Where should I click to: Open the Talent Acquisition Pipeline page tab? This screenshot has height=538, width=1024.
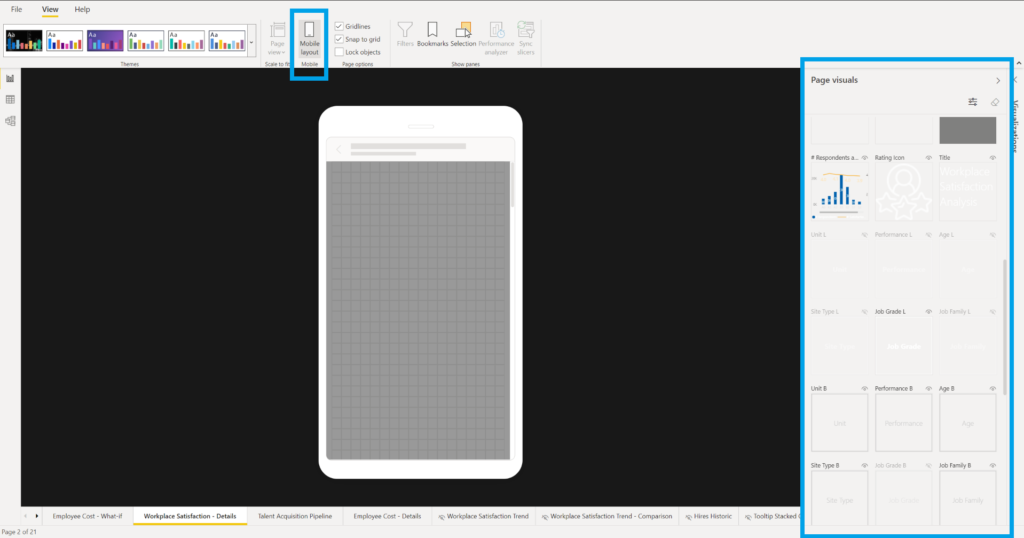294,516
